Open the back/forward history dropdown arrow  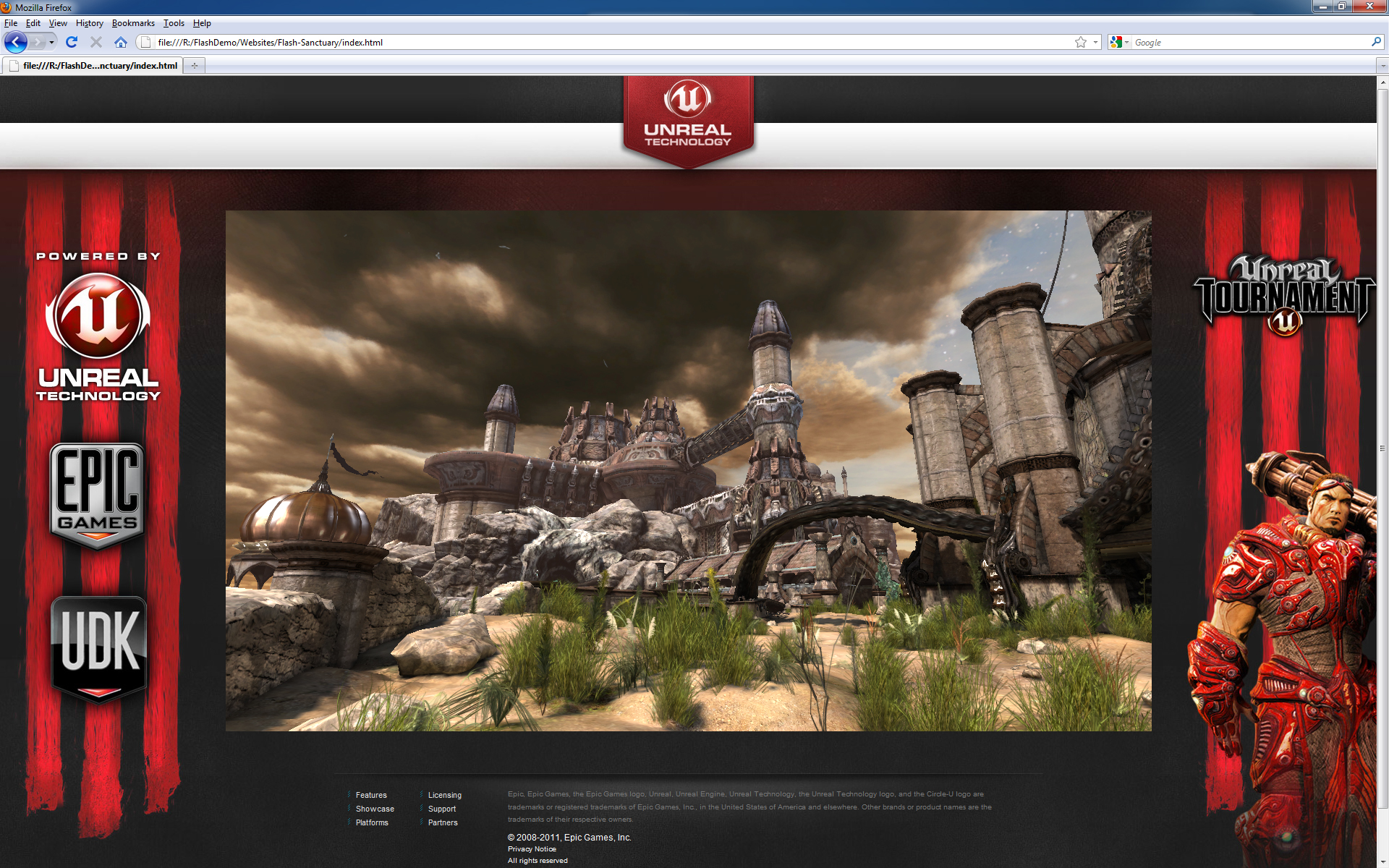click(x=52, y=42)
